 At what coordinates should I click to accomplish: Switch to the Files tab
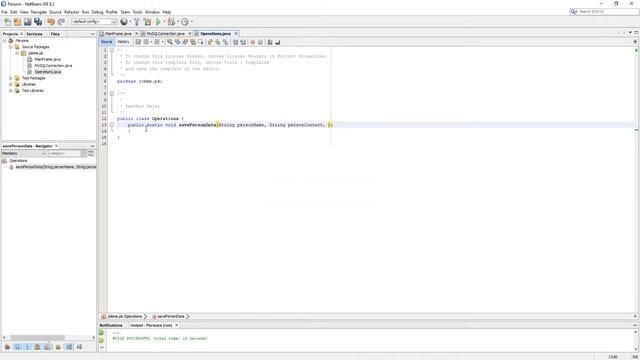[55, 34]
